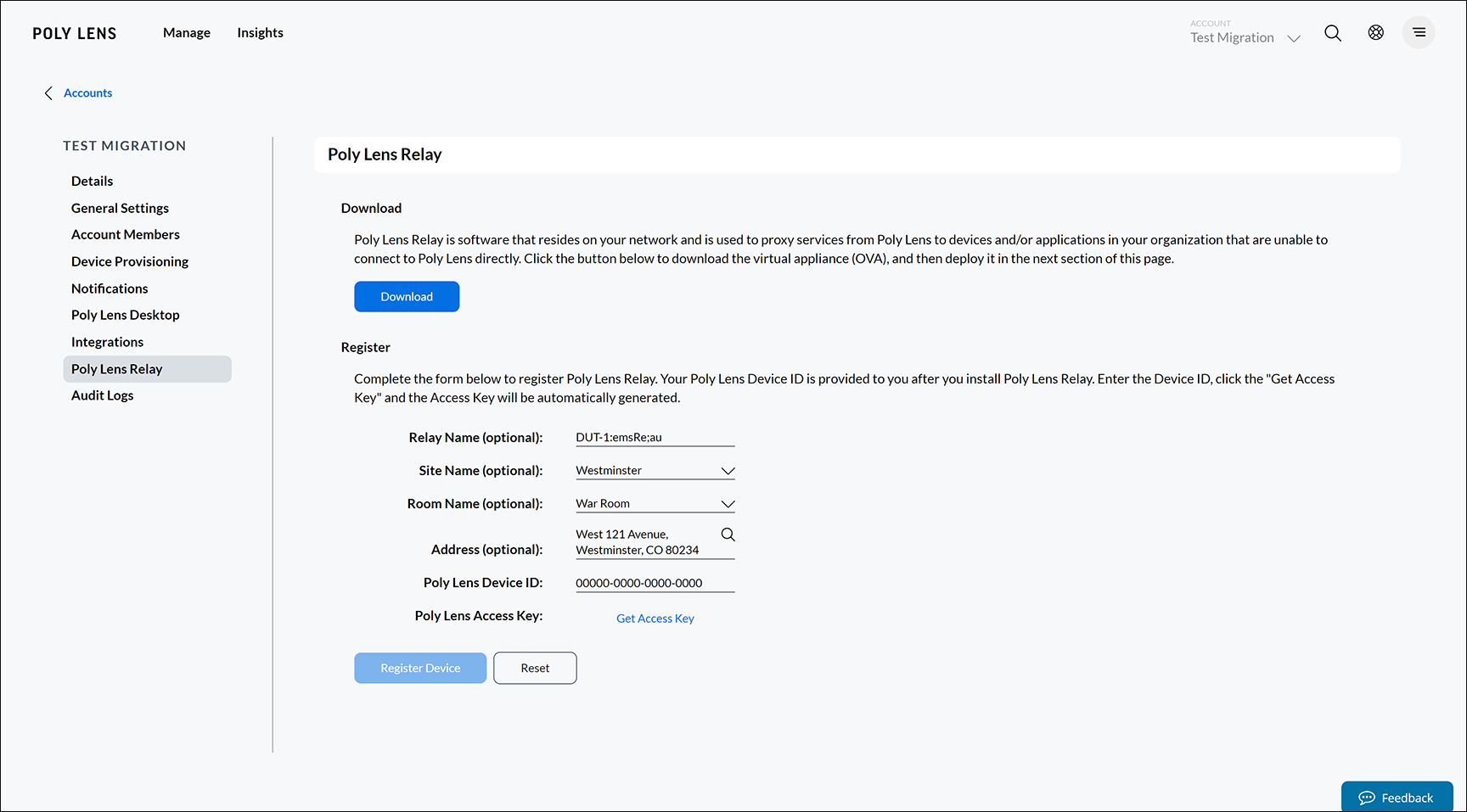
Task: Expand the Site Name dropdown
Action: pyautogui.click(x=728, y=471)
